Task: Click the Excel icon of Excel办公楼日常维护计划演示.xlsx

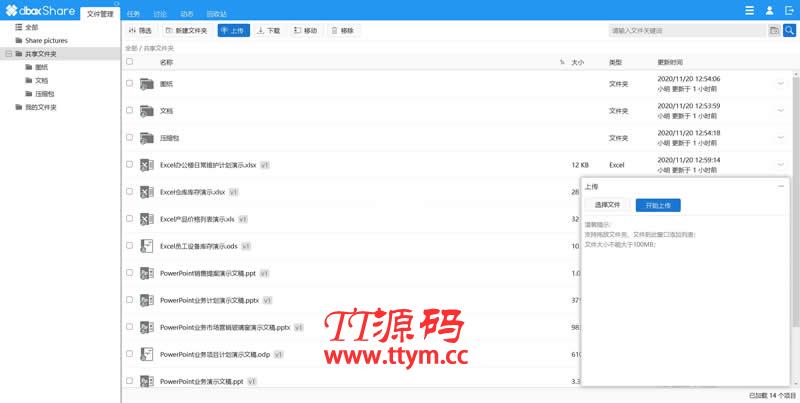Action: (x=147, y=165)
